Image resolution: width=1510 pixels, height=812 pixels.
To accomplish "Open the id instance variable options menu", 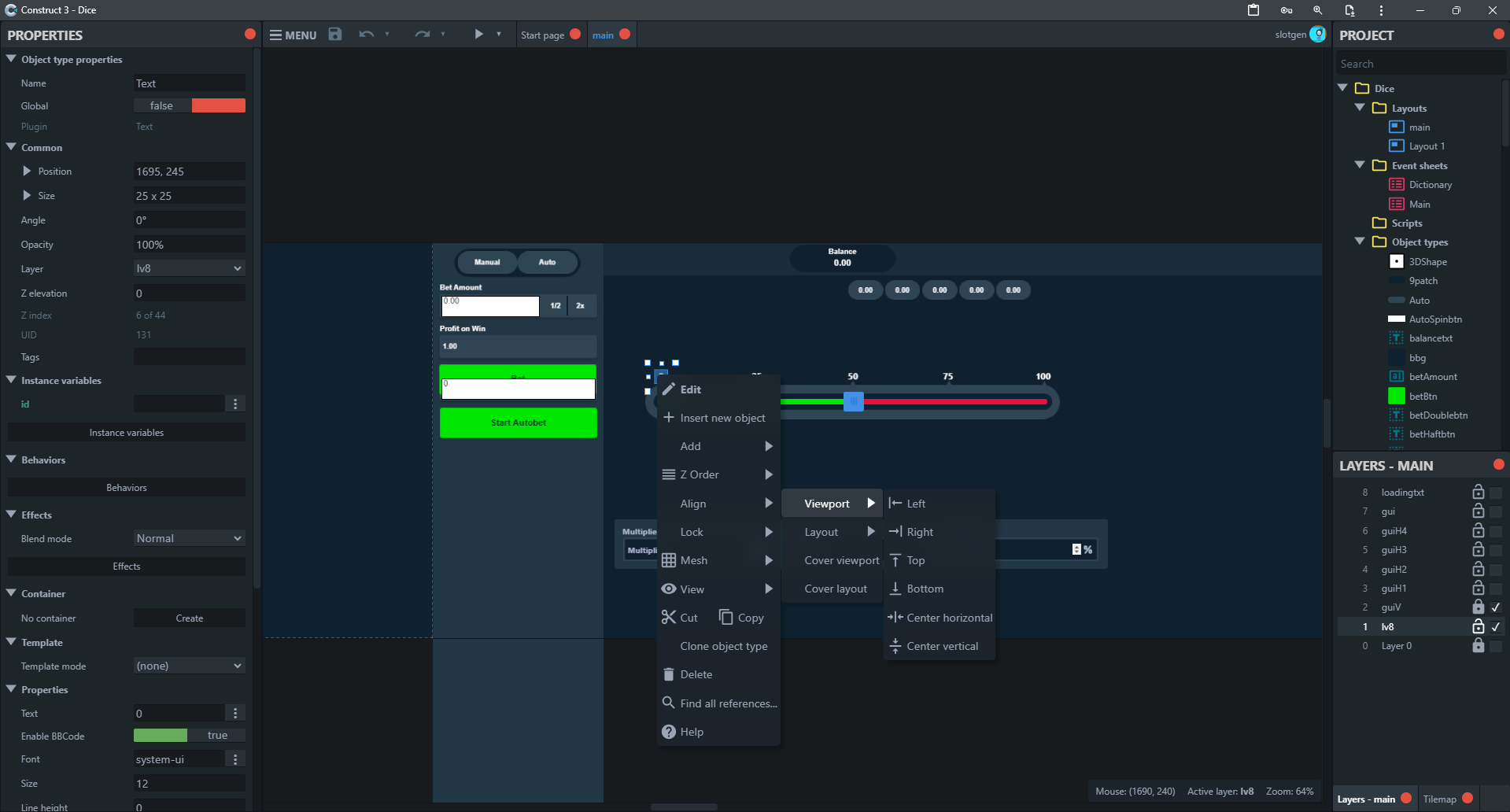I will [x=235, y=404].
